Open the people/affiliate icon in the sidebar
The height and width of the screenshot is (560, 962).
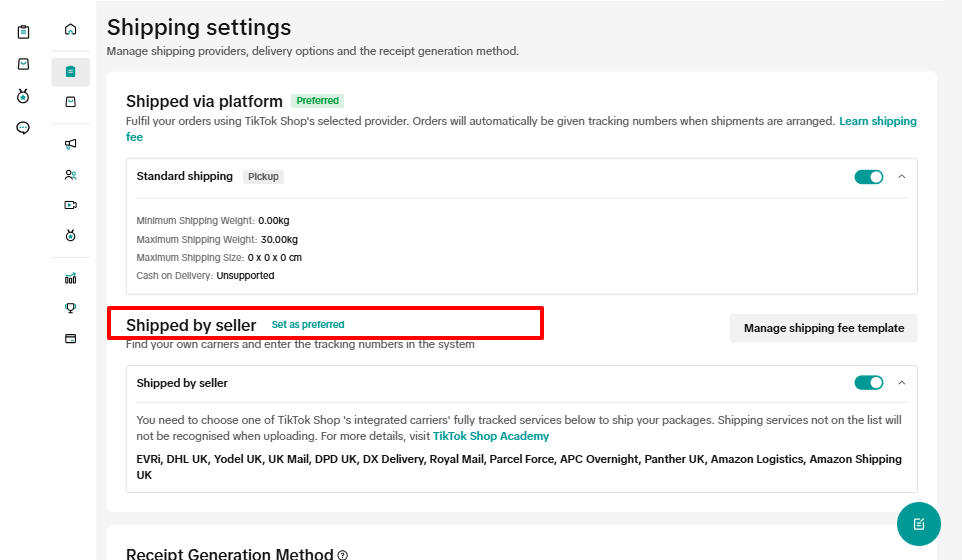[70, 175]
